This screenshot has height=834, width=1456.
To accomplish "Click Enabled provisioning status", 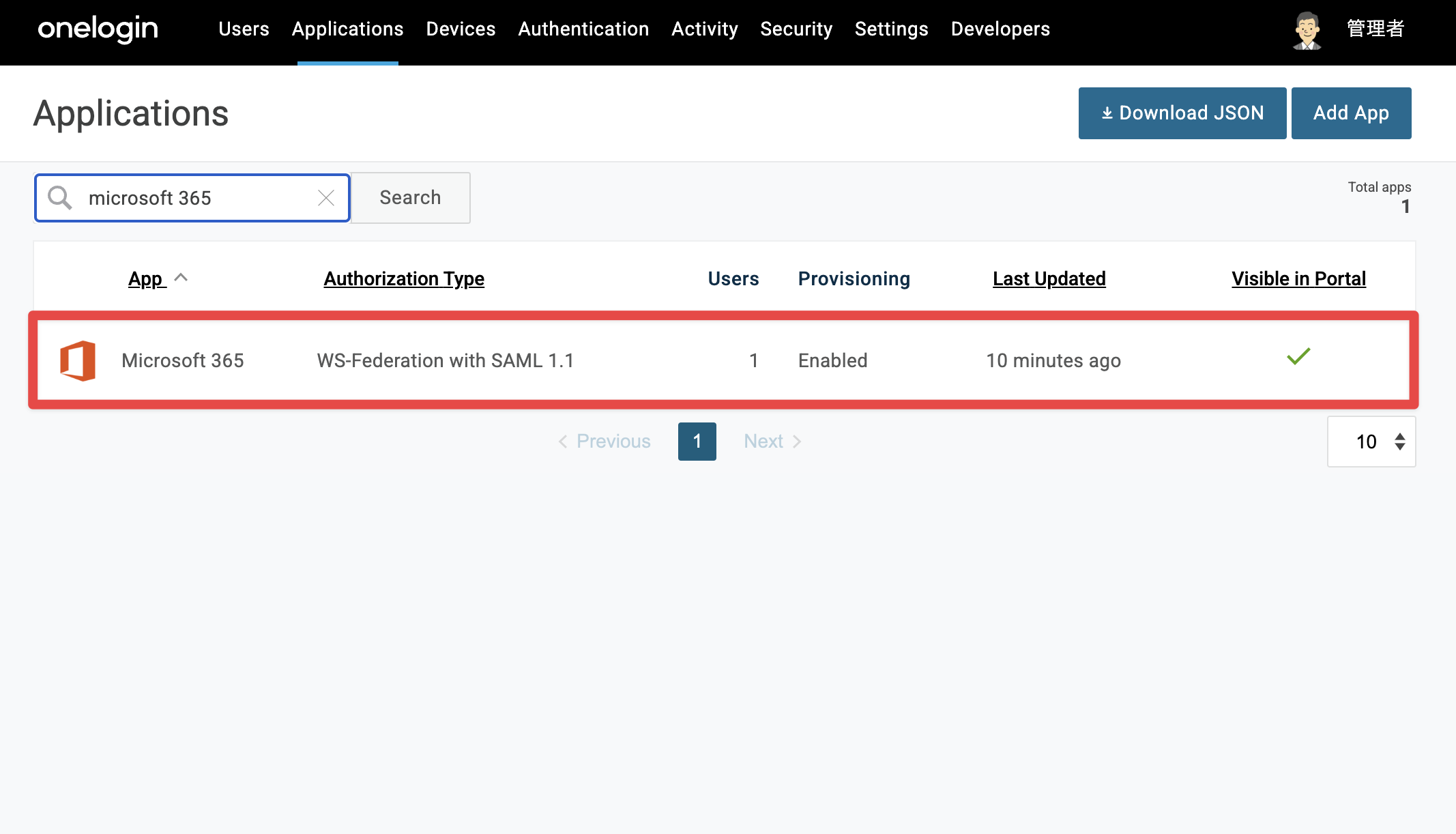I will 833,360.
